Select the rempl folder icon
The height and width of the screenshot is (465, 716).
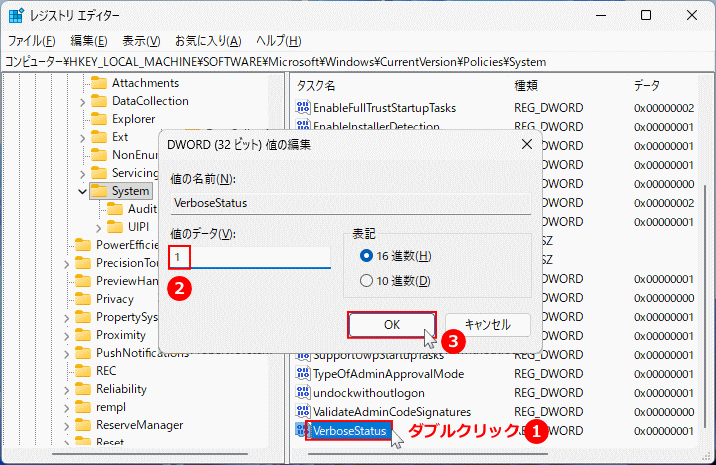coord(83,407)
